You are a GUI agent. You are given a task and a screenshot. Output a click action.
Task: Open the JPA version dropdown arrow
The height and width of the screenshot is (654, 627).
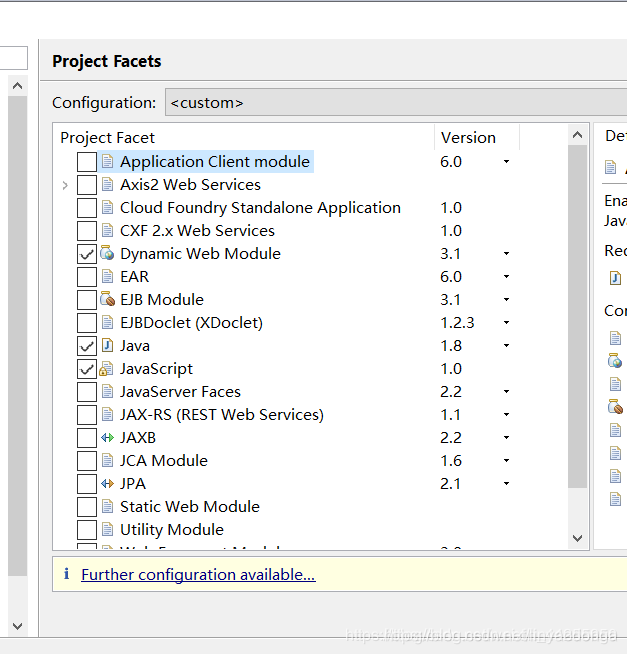pos(506,484)
